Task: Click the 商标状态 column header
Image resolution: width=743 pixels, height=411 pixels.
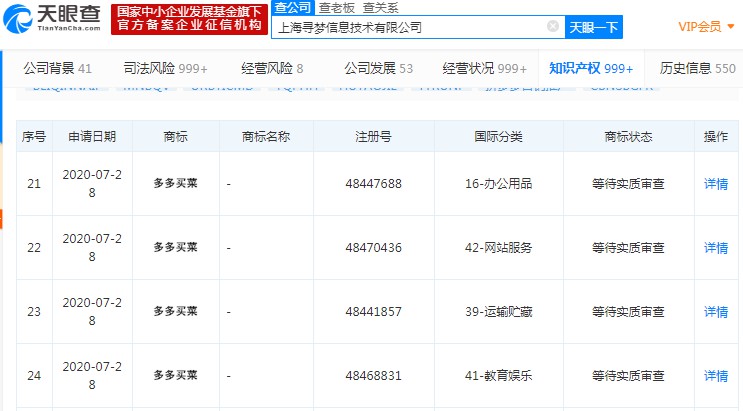Action: pos(628,137)
